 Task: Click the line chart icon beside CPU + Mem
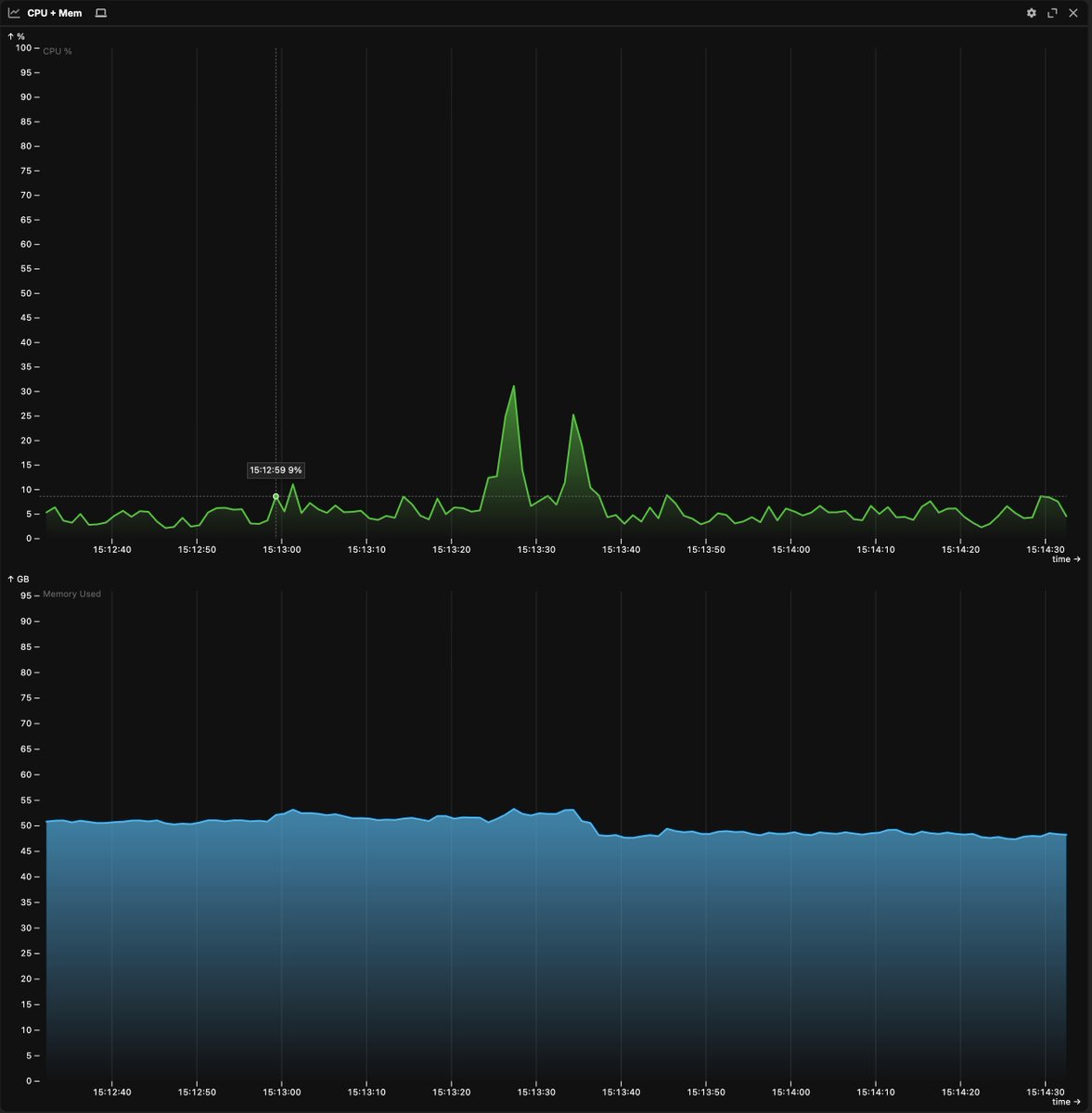(x=14, y=13)
